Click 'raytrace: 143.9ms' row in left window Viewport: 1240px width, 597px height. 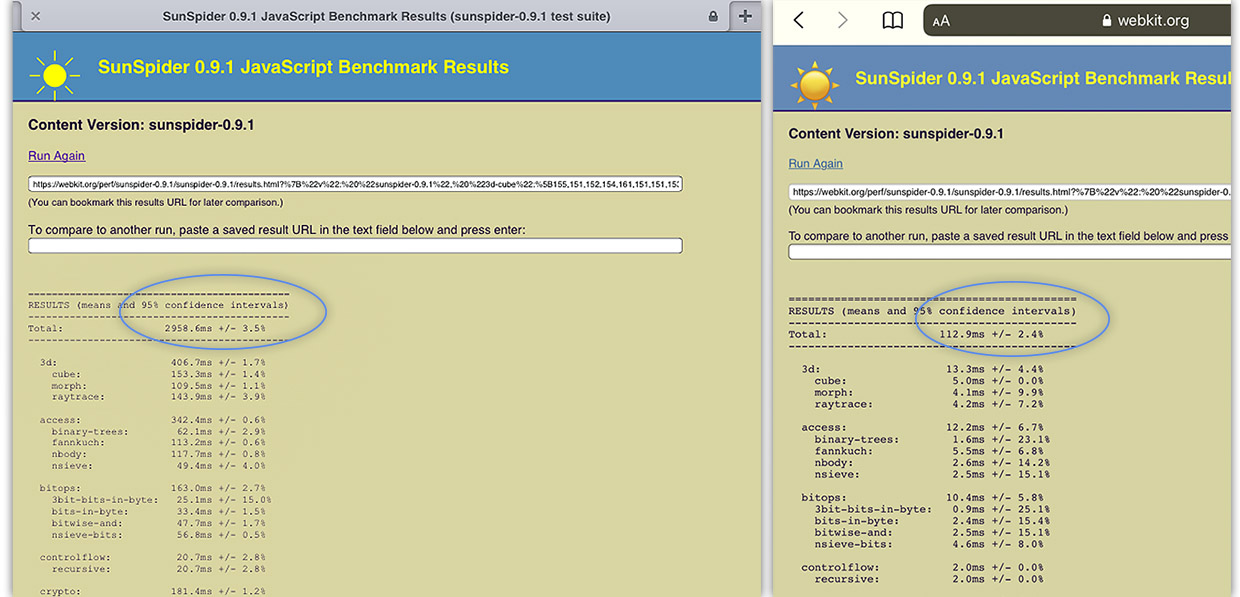(x=158, y=398)
